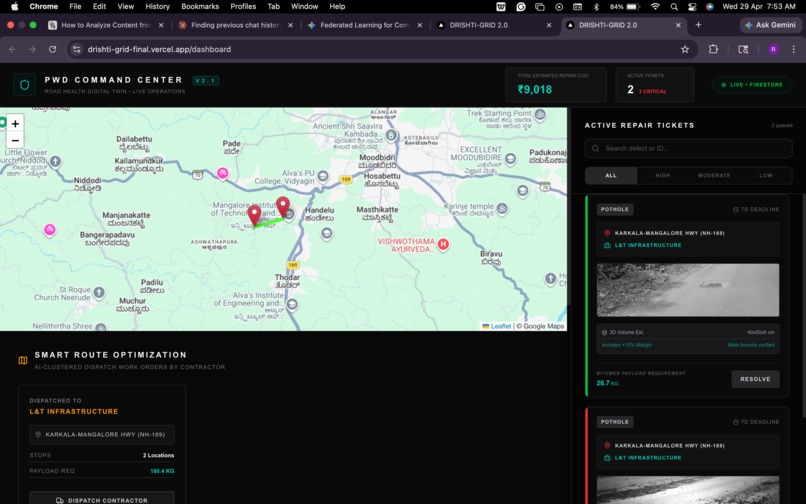The width and height of the screenshot is (806, 504).
Task: Click the Search defect or ID field
Action: [688, 149]
